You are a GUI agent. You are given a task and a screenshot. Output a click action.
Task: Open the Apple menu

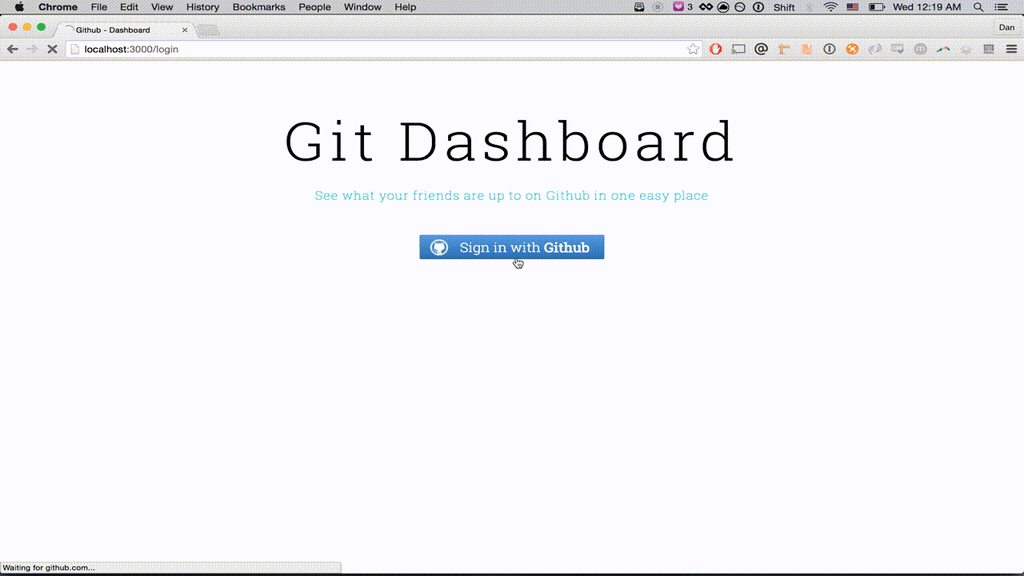(20, 7)
